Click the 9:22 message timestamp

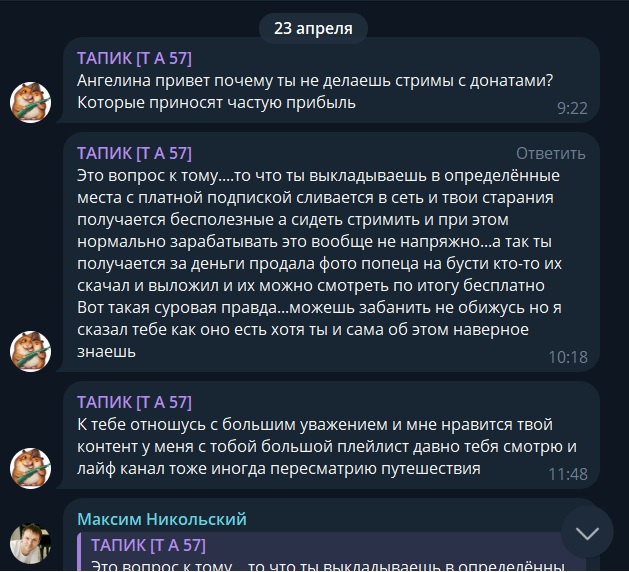pos(572,108)
